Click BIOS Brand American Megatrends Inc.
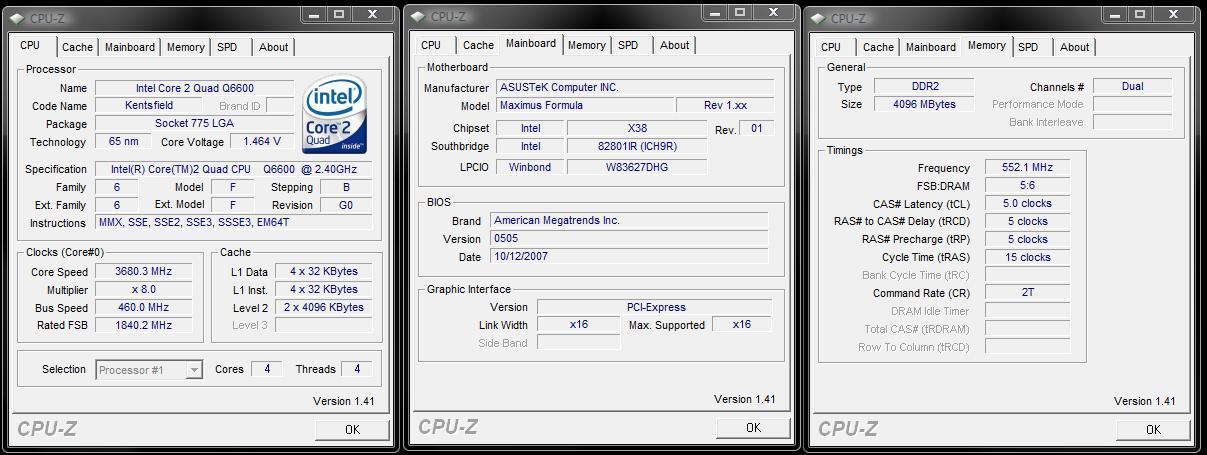1207x455 pixels. coord(628,220)
